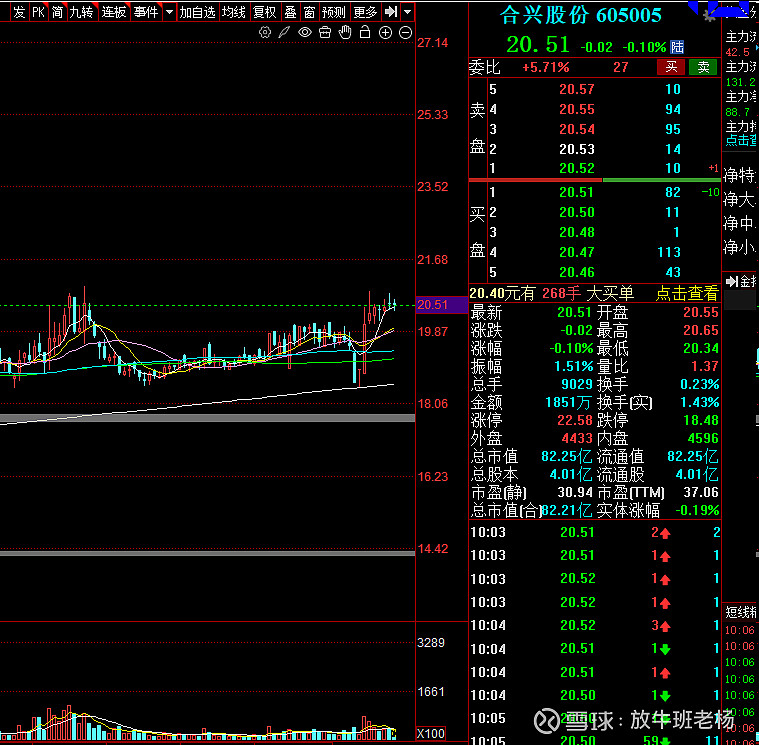Select sell level 5 price 20.57
Screen dimensions: 759x745
(577, 90)
